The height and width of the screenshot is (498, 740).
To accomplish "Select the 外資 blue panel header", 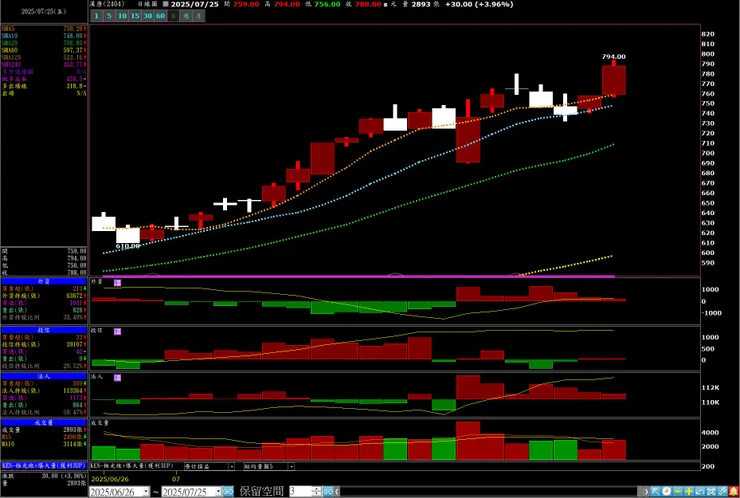I will [43, 281].
